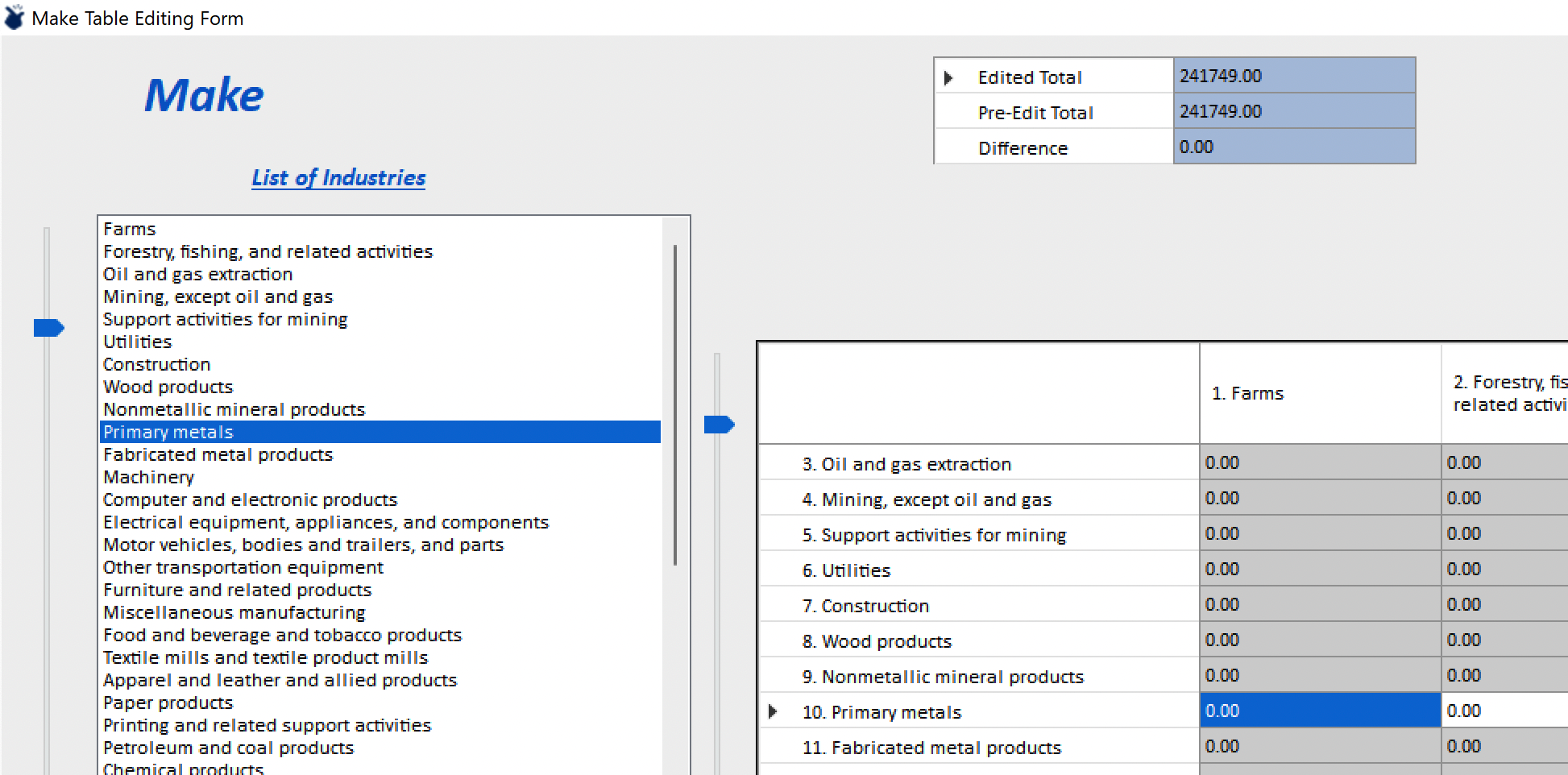Click the Edited Total value field
The height and width of the screenshot is (775, 1568).
pyautogui.click(x=1294, y=76)
